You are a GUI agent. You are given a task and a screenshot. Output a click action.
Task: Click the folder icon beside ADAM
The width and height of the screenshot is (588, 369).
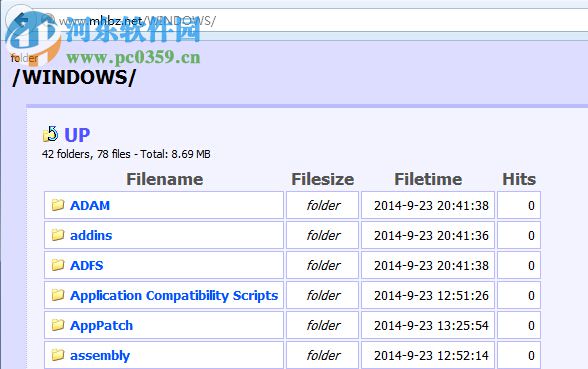(x=58, y=205)
